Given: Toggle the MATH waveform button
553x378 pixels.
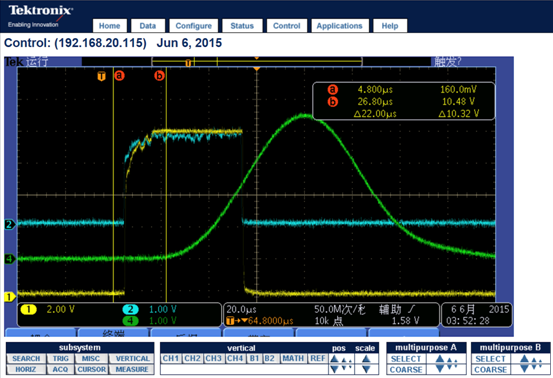Looking at the screenshot, I should click(x=293, y=359).
